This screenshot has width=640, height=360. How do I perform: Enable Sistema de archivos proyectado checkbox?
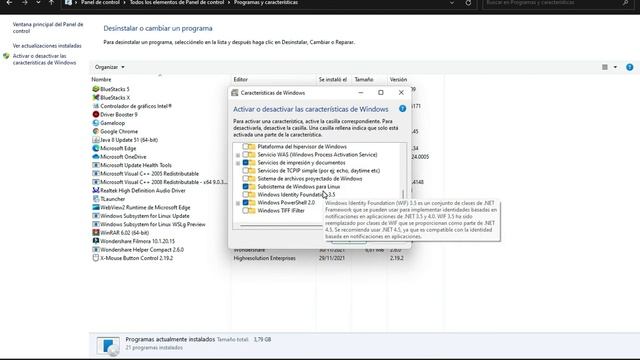(x=245, y=178)
